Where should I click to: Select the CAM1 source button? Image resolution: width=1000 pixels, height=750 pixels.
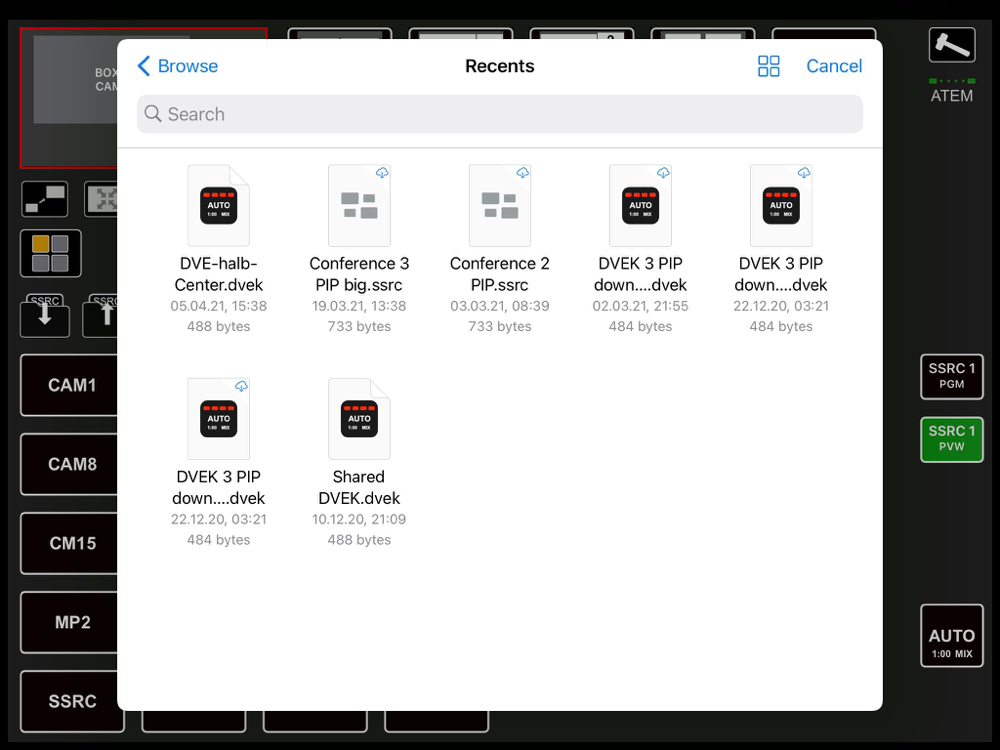pos(71,385)
